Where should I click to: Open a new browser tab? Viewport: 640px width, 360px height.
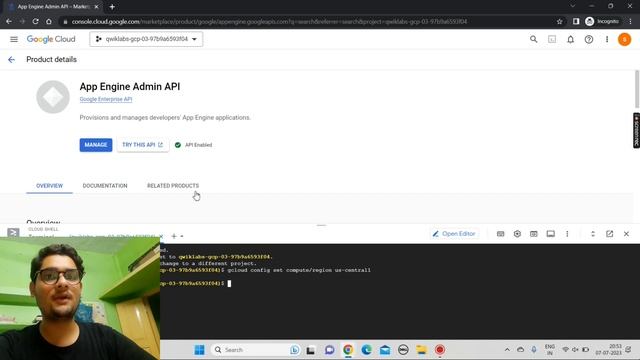tap(112, 7)
